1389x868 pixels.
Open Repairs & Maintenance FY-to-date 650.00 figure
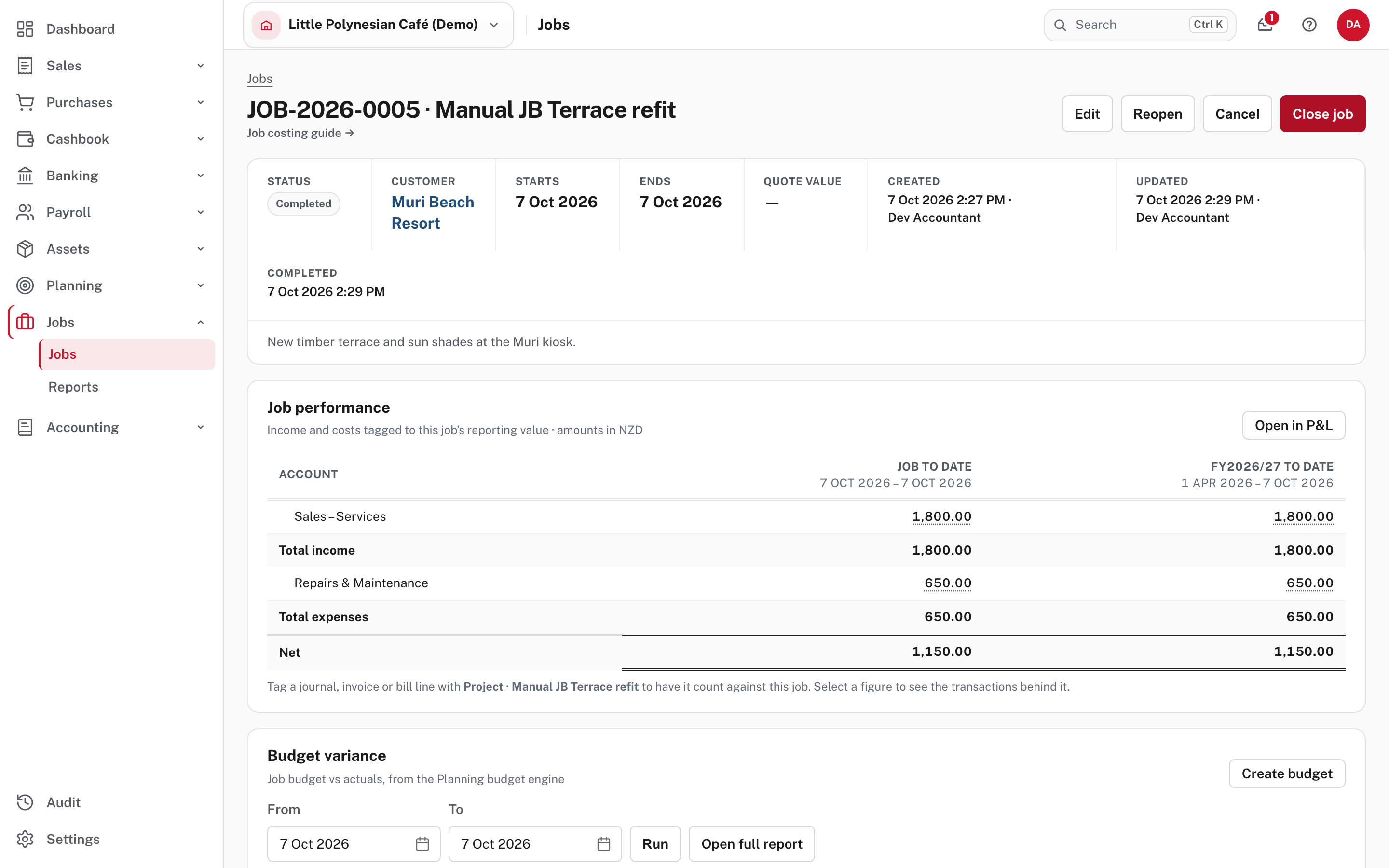(1310, 583)
